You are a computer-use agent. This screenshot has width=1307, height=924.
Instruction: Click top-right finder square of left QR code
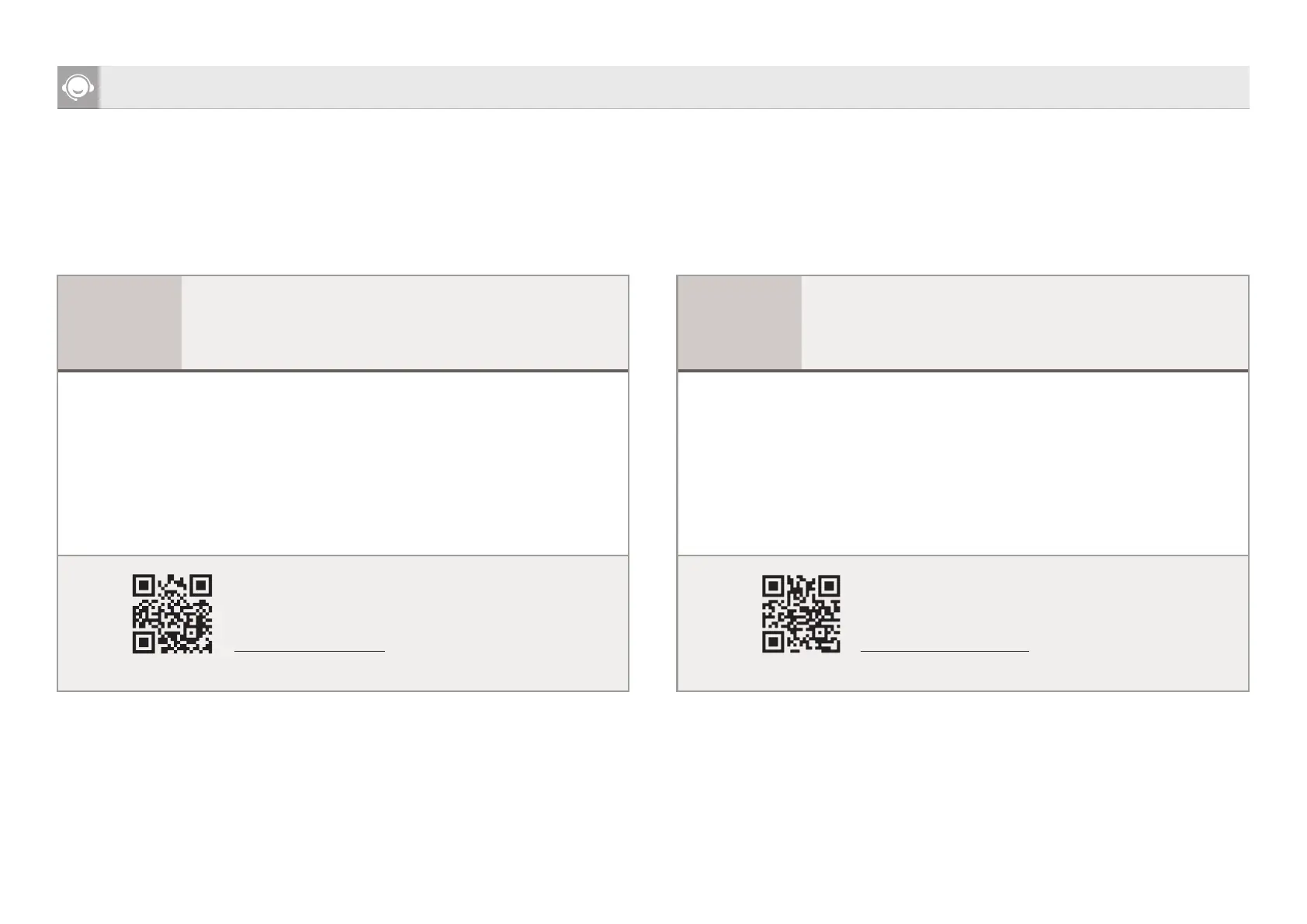[x=201, y=586]
